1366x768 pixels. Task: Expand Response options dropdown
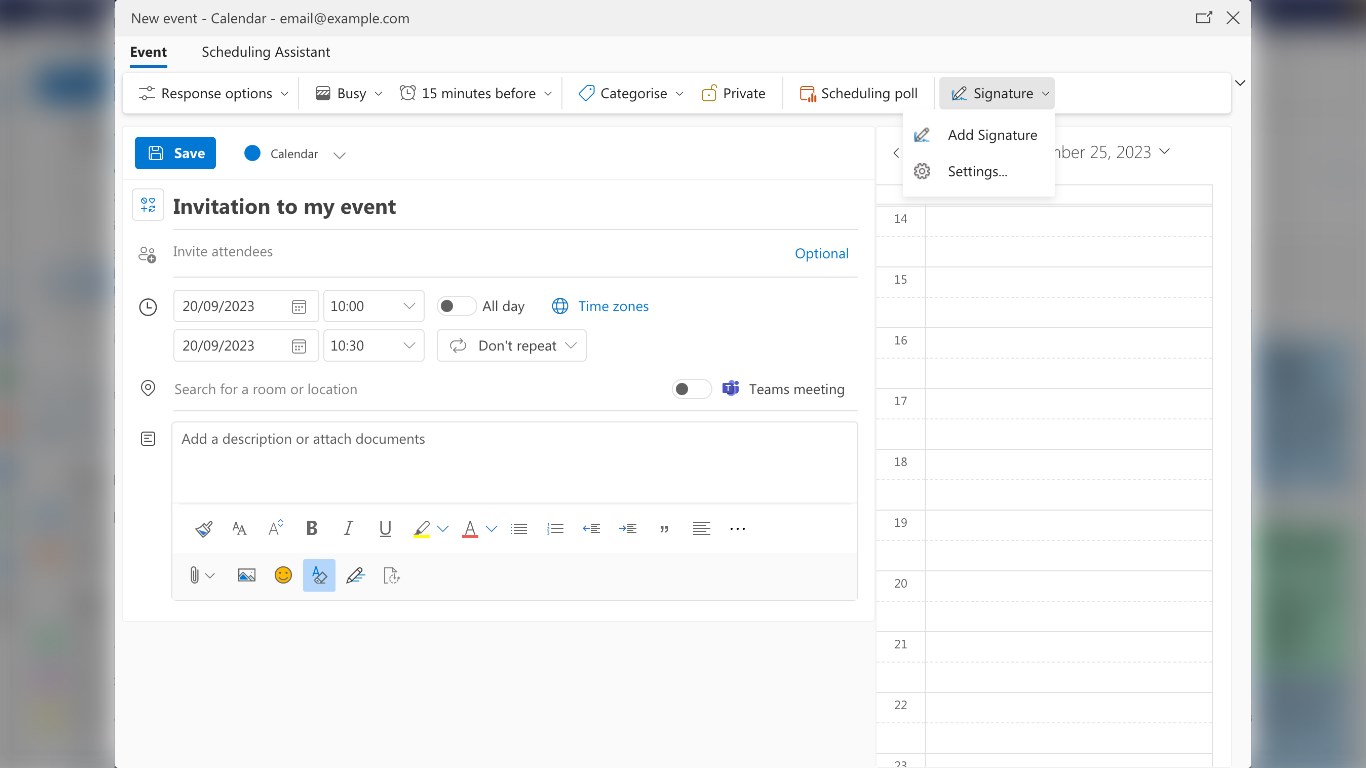click(213, 93)
